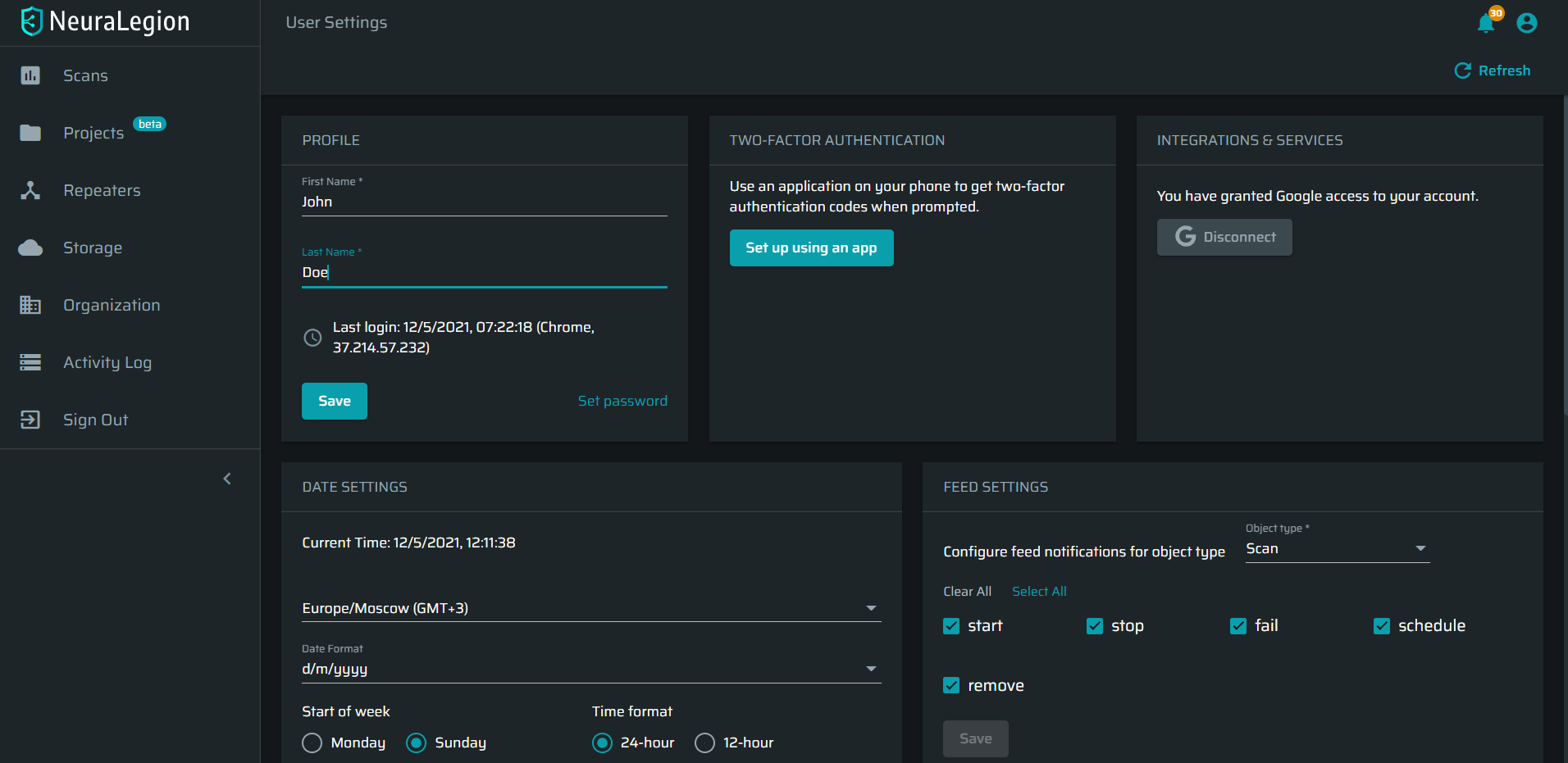This screenshot has height=763, width=1568.
Task: Click Select All feed notifications
Action: tap(1039, 591)
